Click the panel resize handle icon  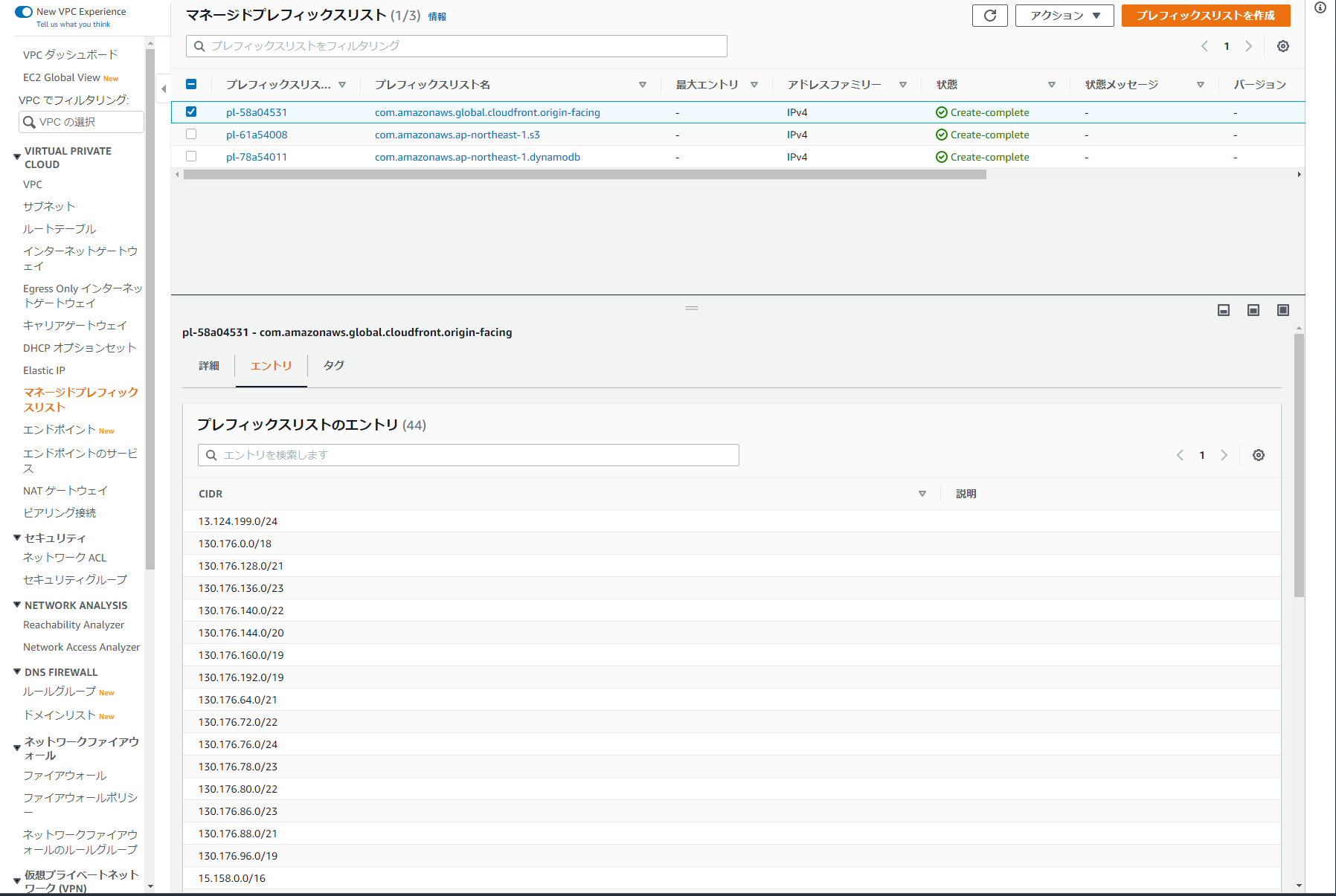pyautogui.click(x=692, y=308)
